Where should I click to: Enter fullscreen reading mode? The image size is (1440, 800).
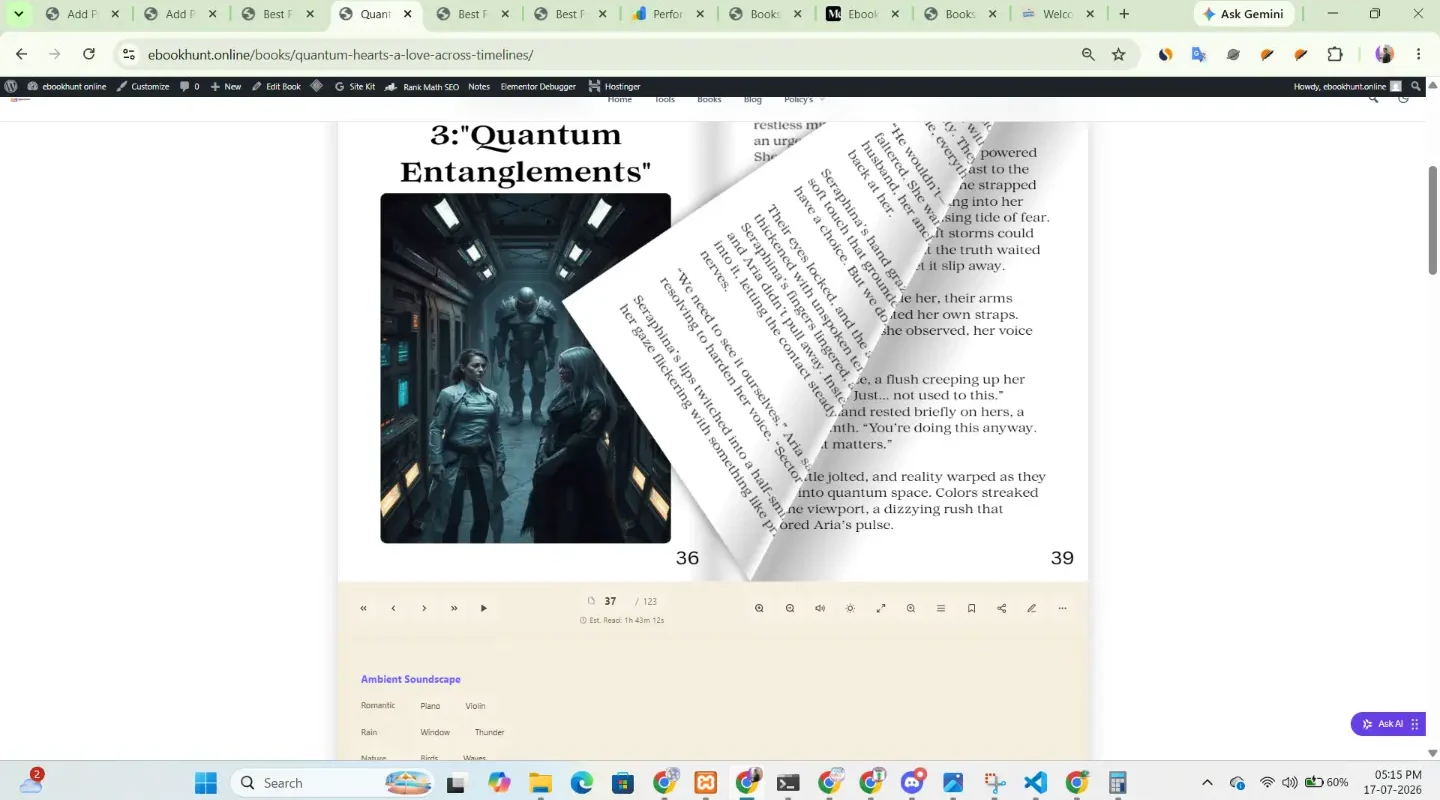(x=881, y=608)
